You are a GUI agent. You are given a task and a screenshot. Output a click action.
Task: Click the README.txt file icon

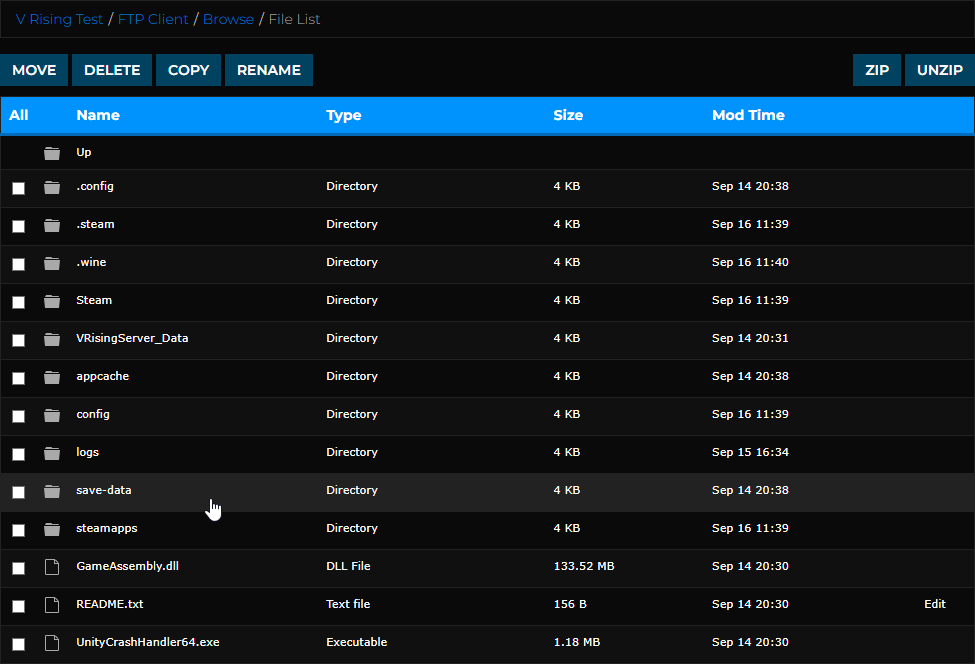click(x=51, y=605)
